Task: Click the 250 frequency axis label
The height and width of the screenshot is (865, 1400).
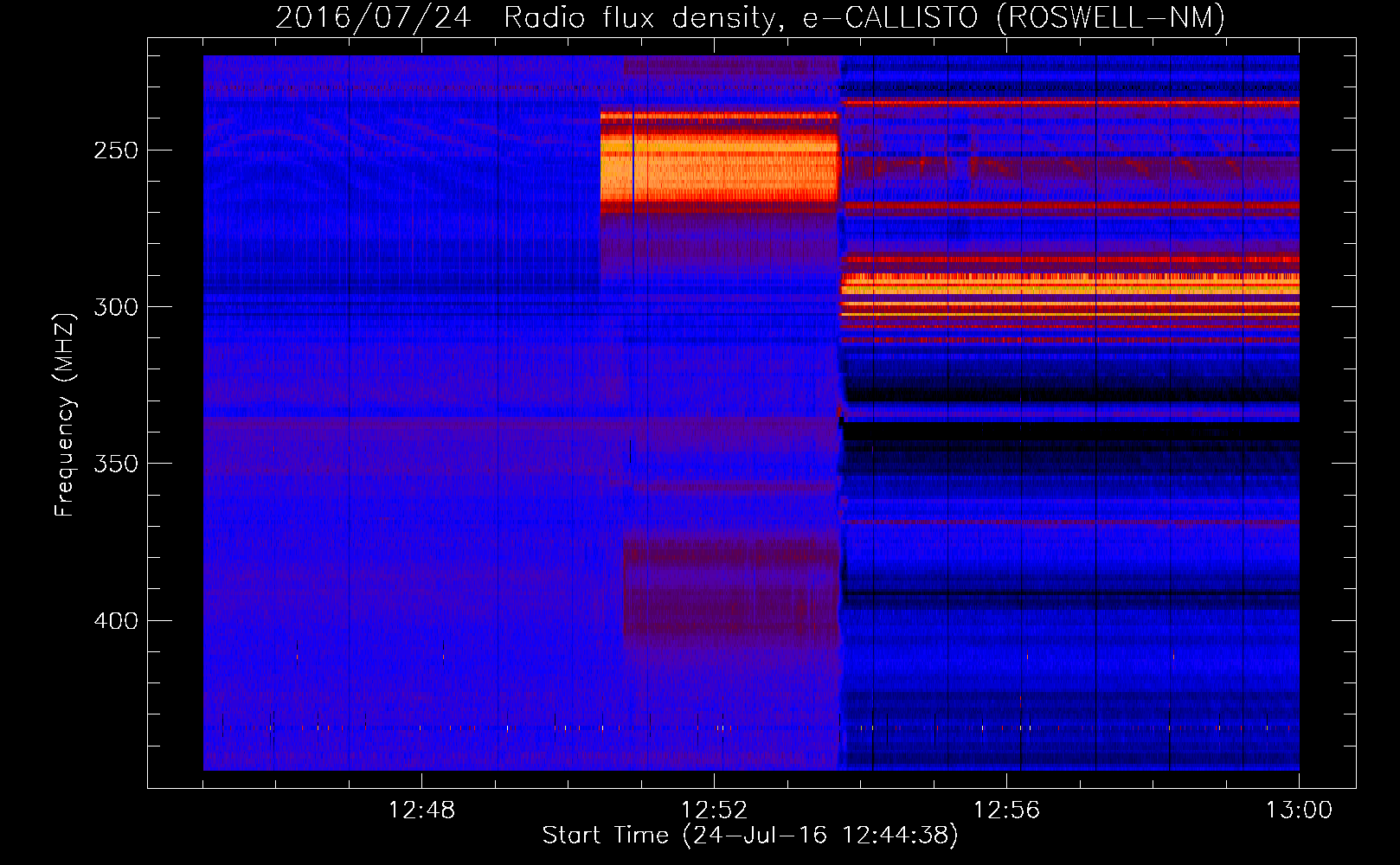Action: 116,151
